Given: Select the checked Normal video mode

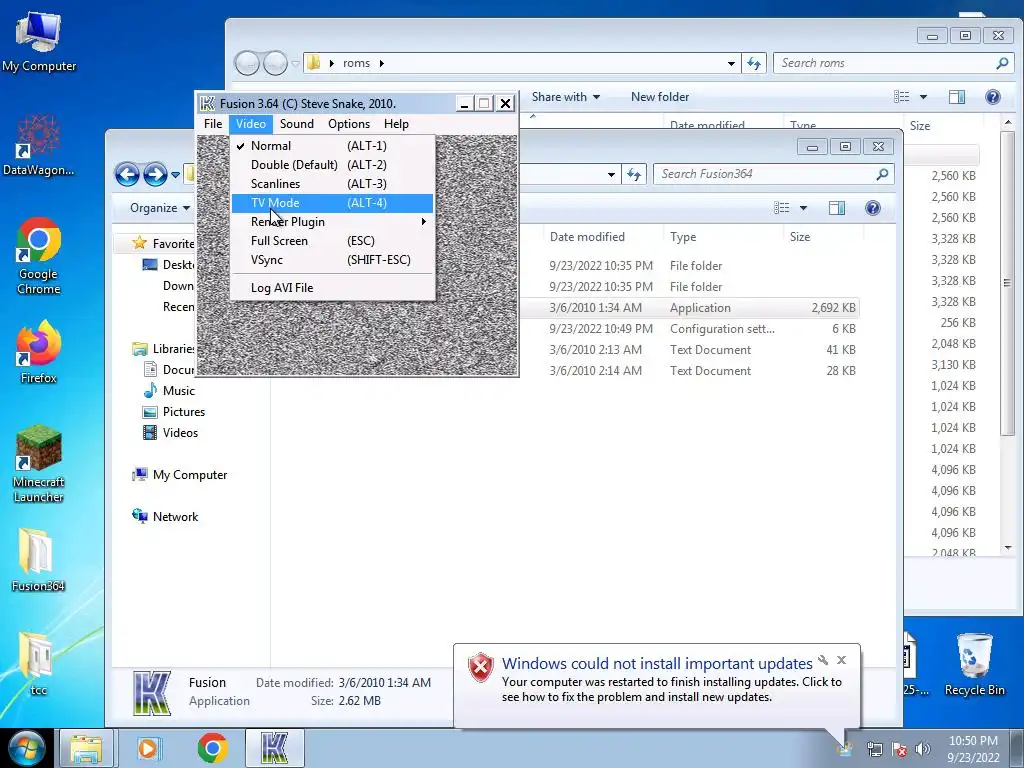Looking at the screenshot, I should (x=332, y=146).
